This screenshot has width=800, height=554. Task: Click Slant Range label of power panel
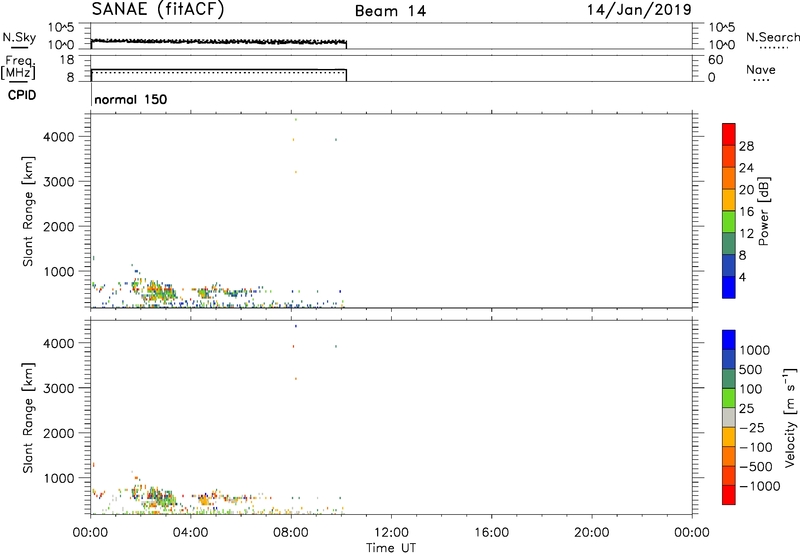click(28, 211)
